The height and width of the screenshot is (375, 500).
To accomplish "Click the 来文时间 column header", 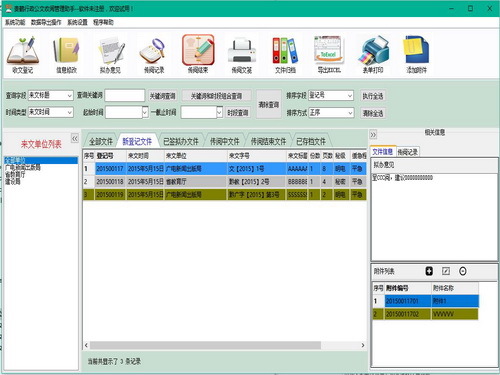I will 145,156.
